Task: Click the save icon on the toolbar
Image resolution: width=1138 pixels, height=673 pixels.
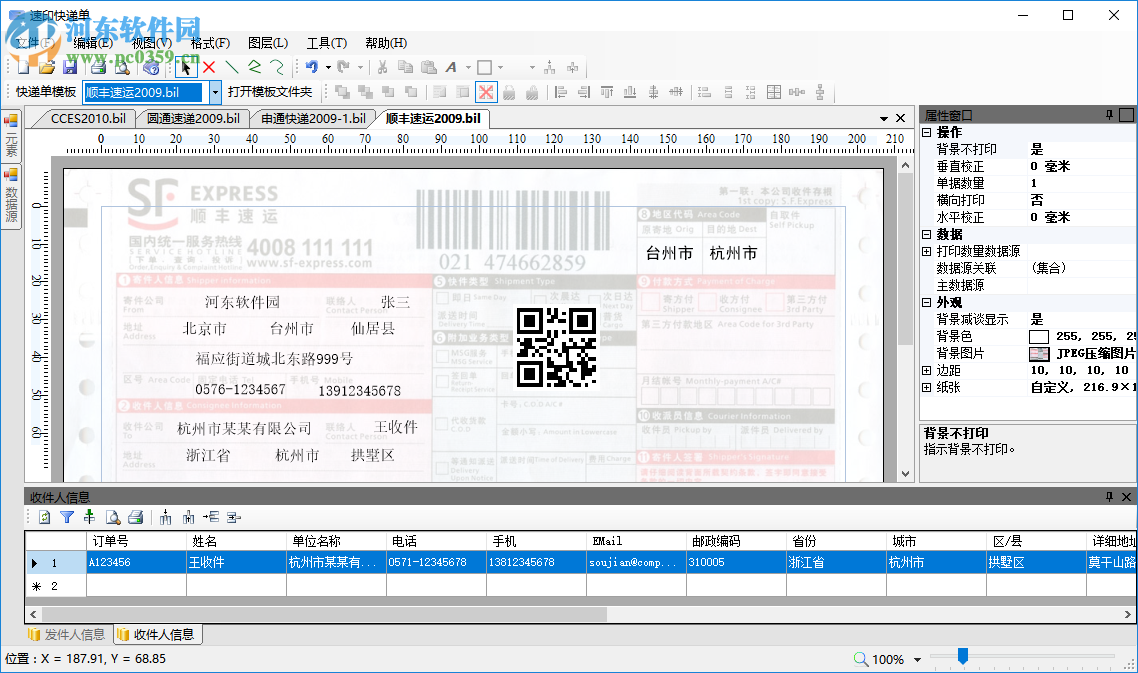Action: coord(70,67)
